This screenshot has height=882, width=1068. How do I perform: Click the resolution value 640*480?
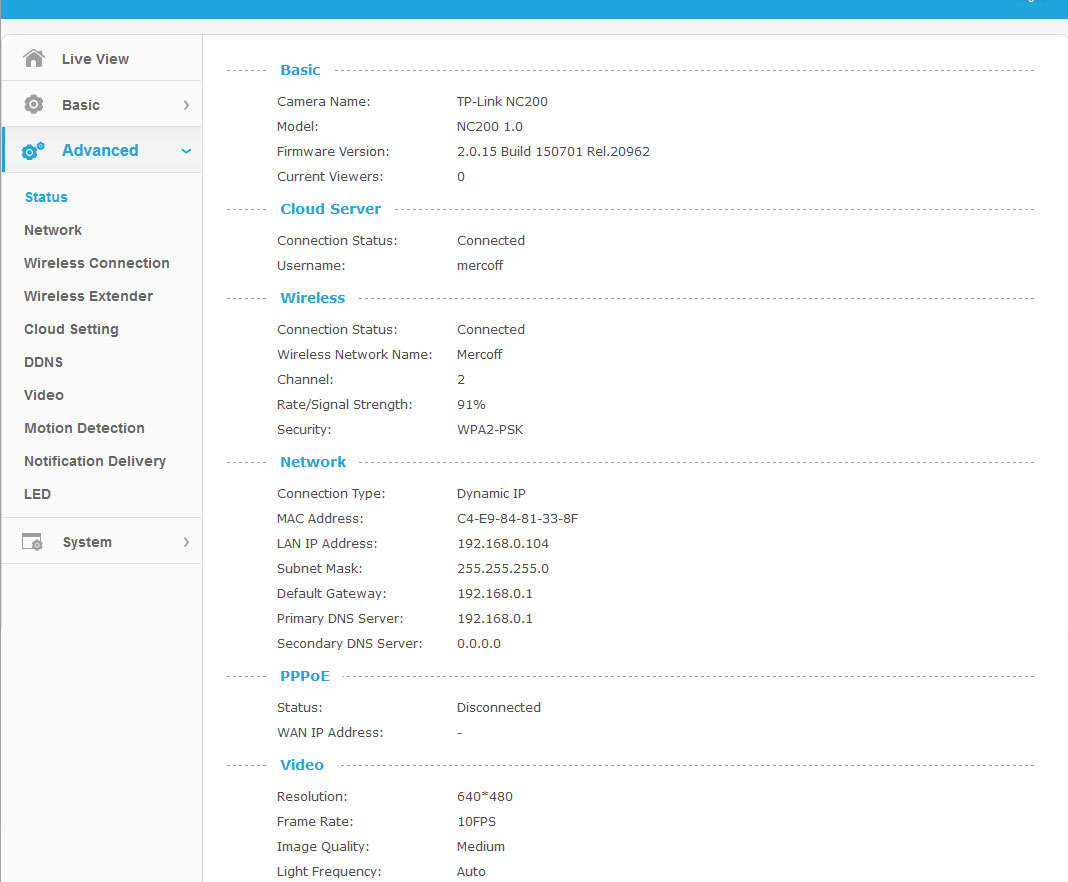(484, 797)
